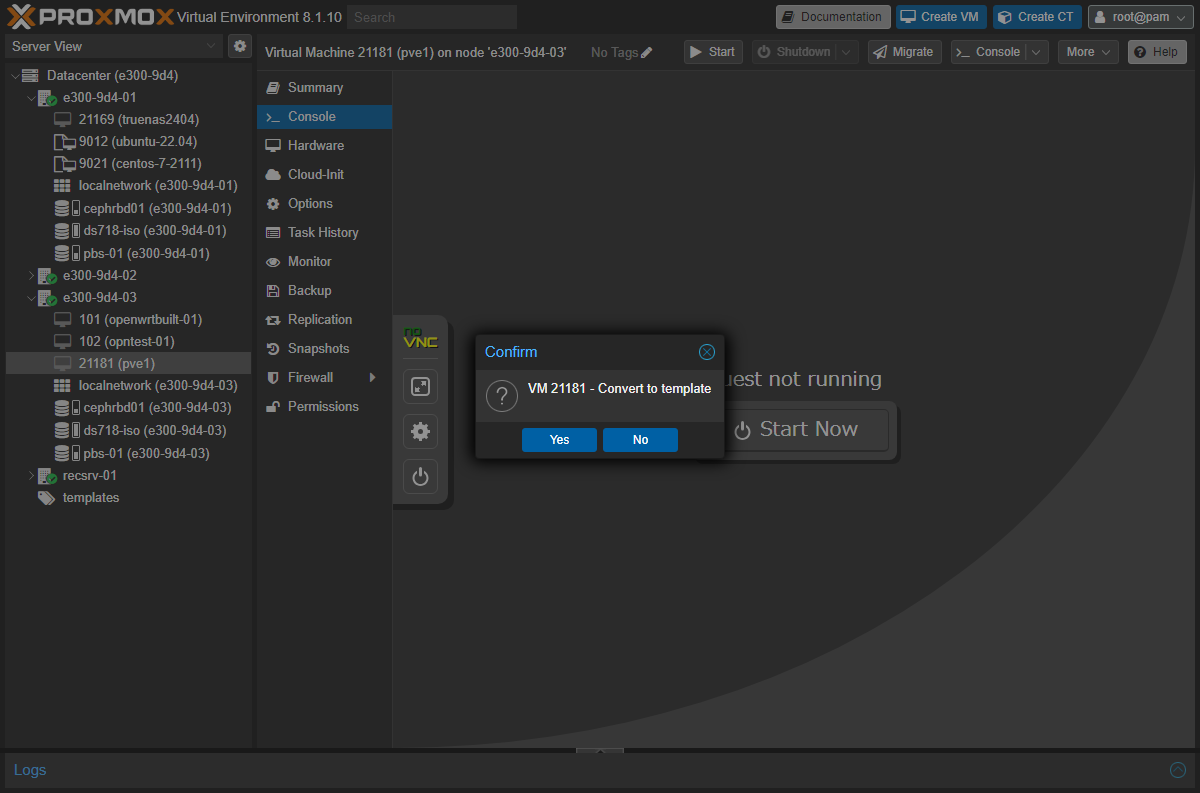The image size is (1200, 793).
Task: Click the Documentation button
Action: pos(833,17)
